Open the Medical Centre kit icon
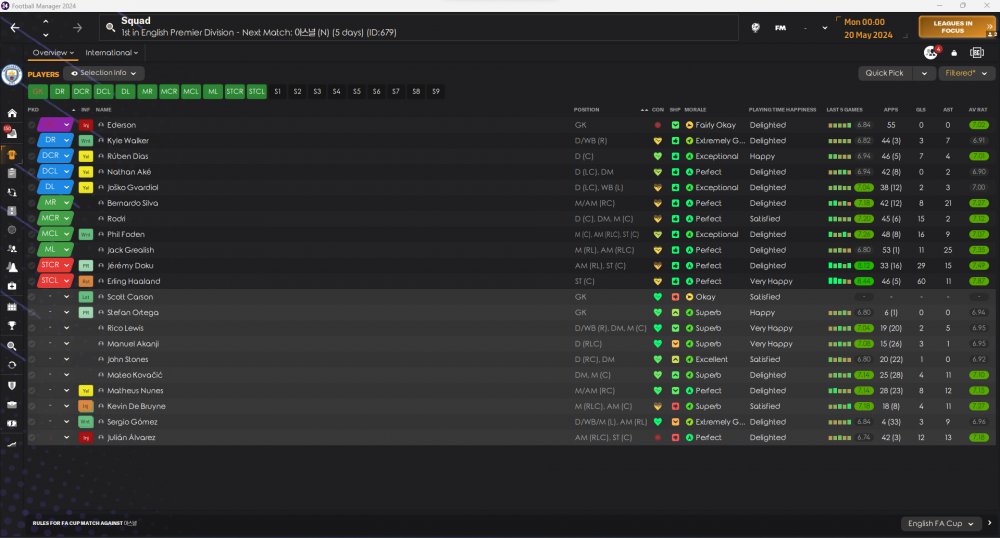 [x=11, y=287]
